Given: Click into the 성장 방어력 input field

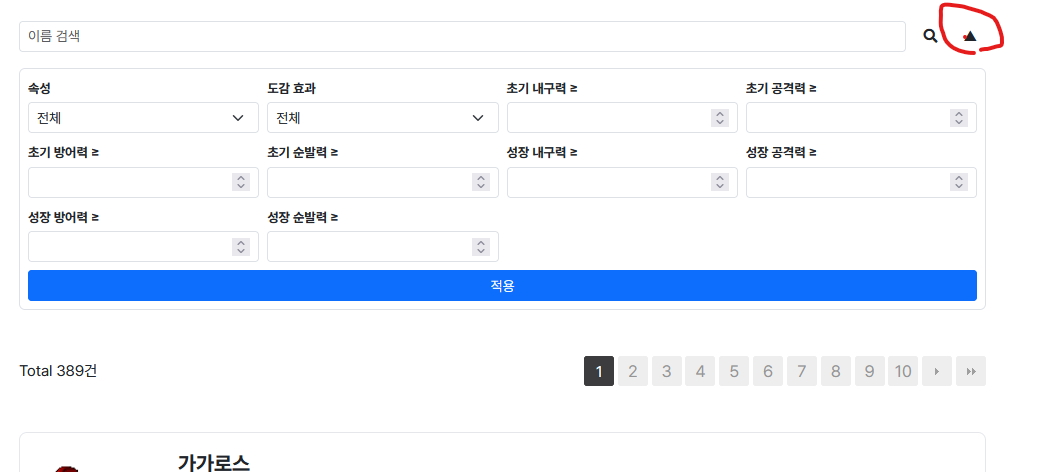Looking at the screenshot, I should point(127,247).
